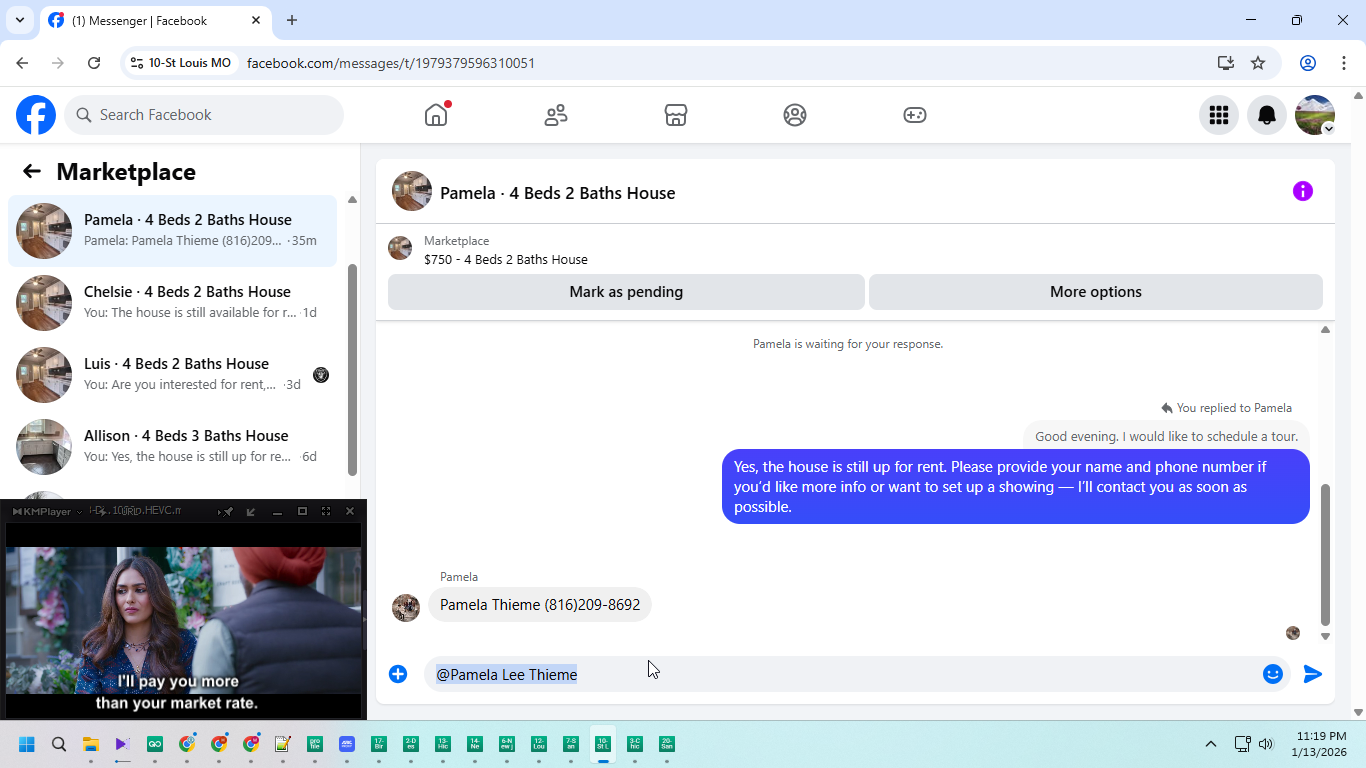Click chat scrollbar up arrow
Viewport: 1366px width, 768px height.
(x=1326, y=329)
